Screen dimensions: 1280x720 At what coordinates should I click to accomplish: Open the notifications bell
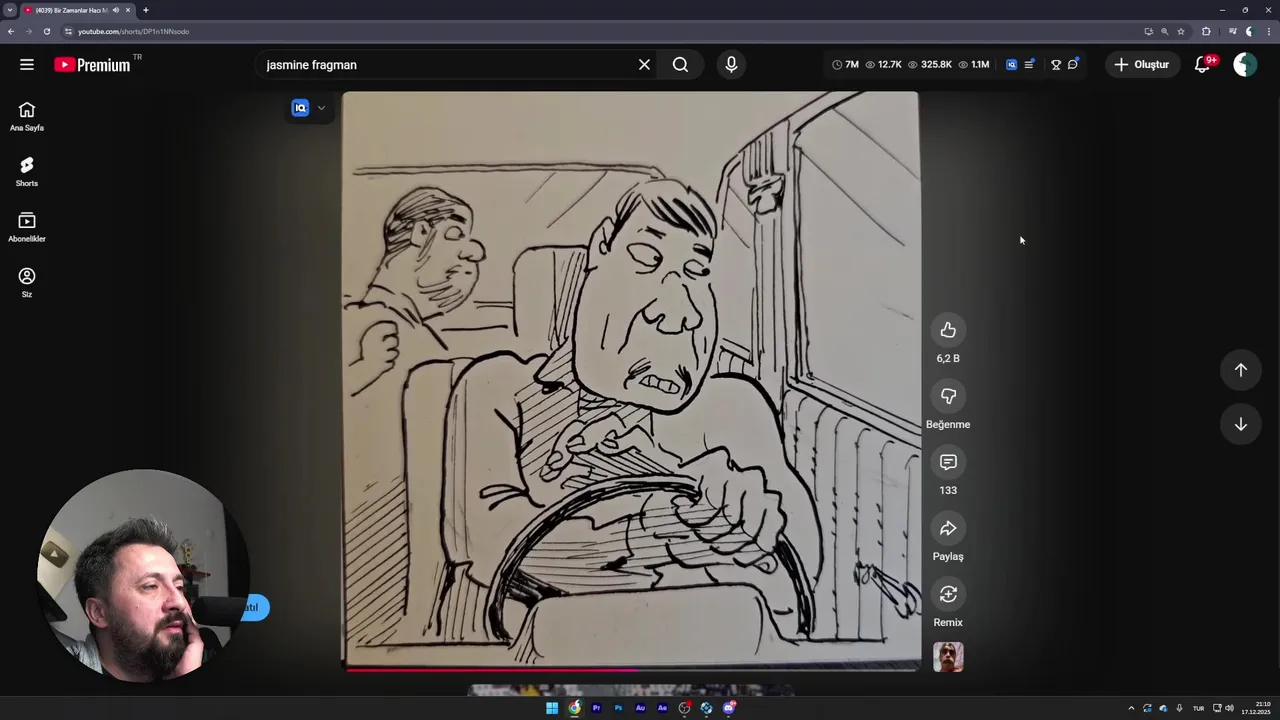[1203, 65]
